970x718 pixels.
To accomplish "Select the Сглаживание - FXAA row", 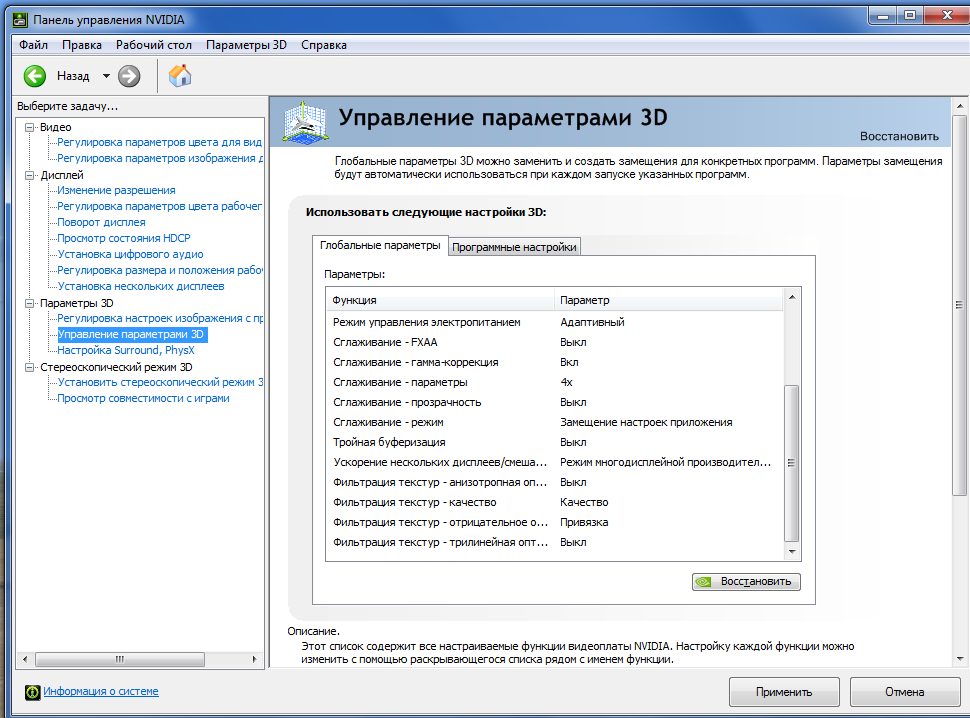I will point(555,342).
